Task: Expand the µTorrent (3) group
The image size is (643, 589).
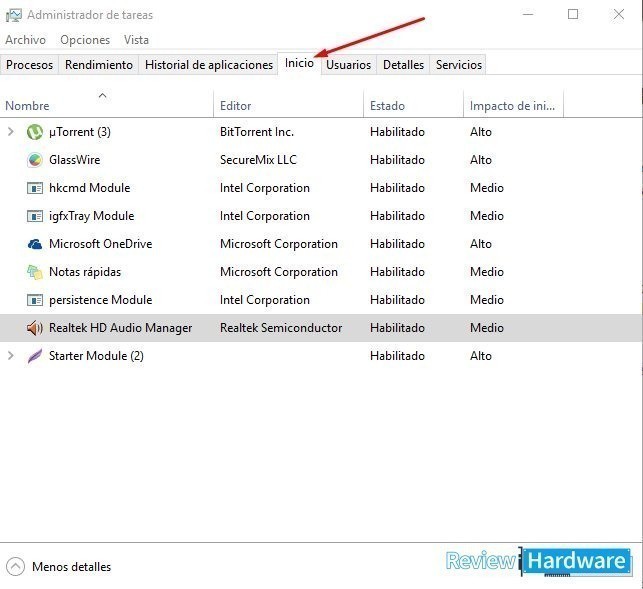Action: pyautogui.click(x=11, y=132)
